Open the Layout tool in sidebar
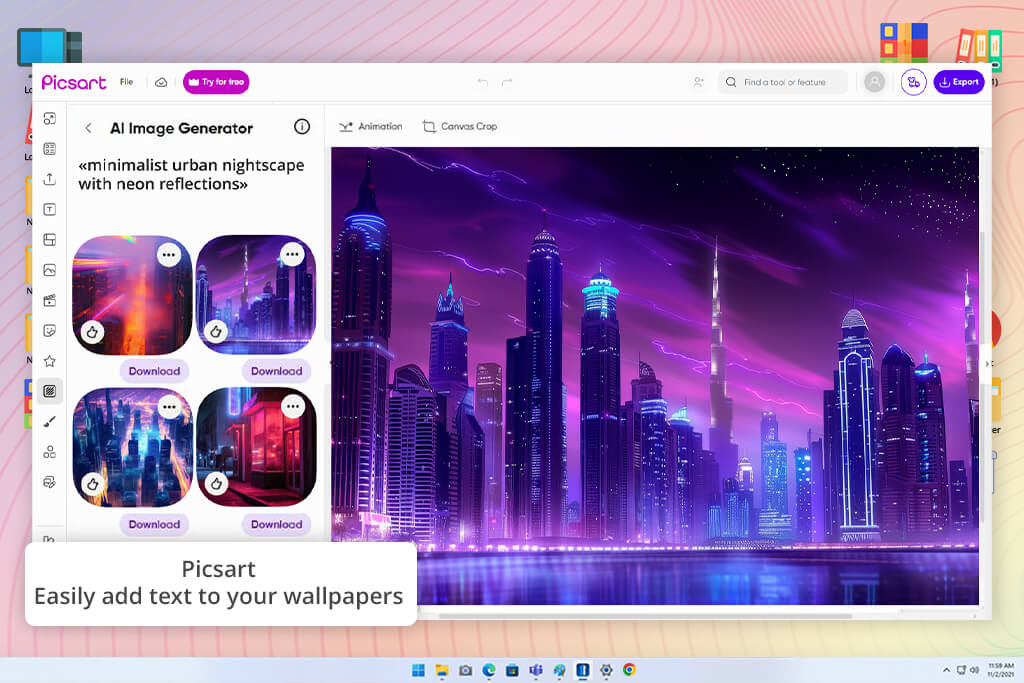The image size is (1024, 683). [x=50, y=118]
